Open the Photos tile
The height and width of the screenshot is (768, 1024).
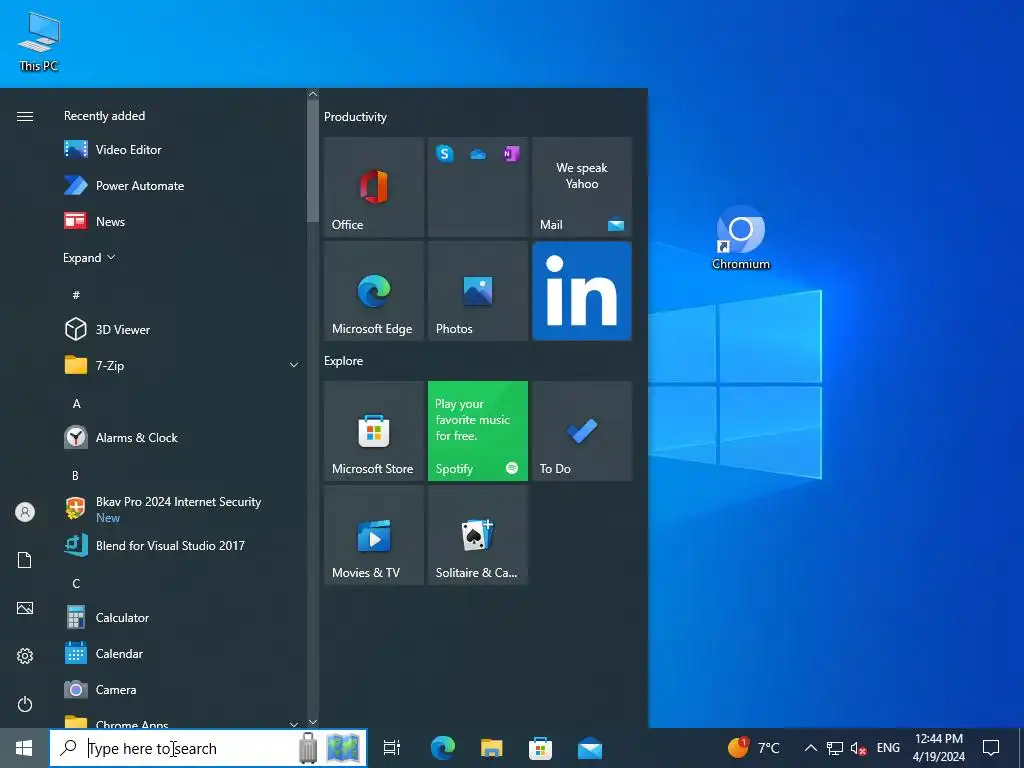(x=478, y=291)
